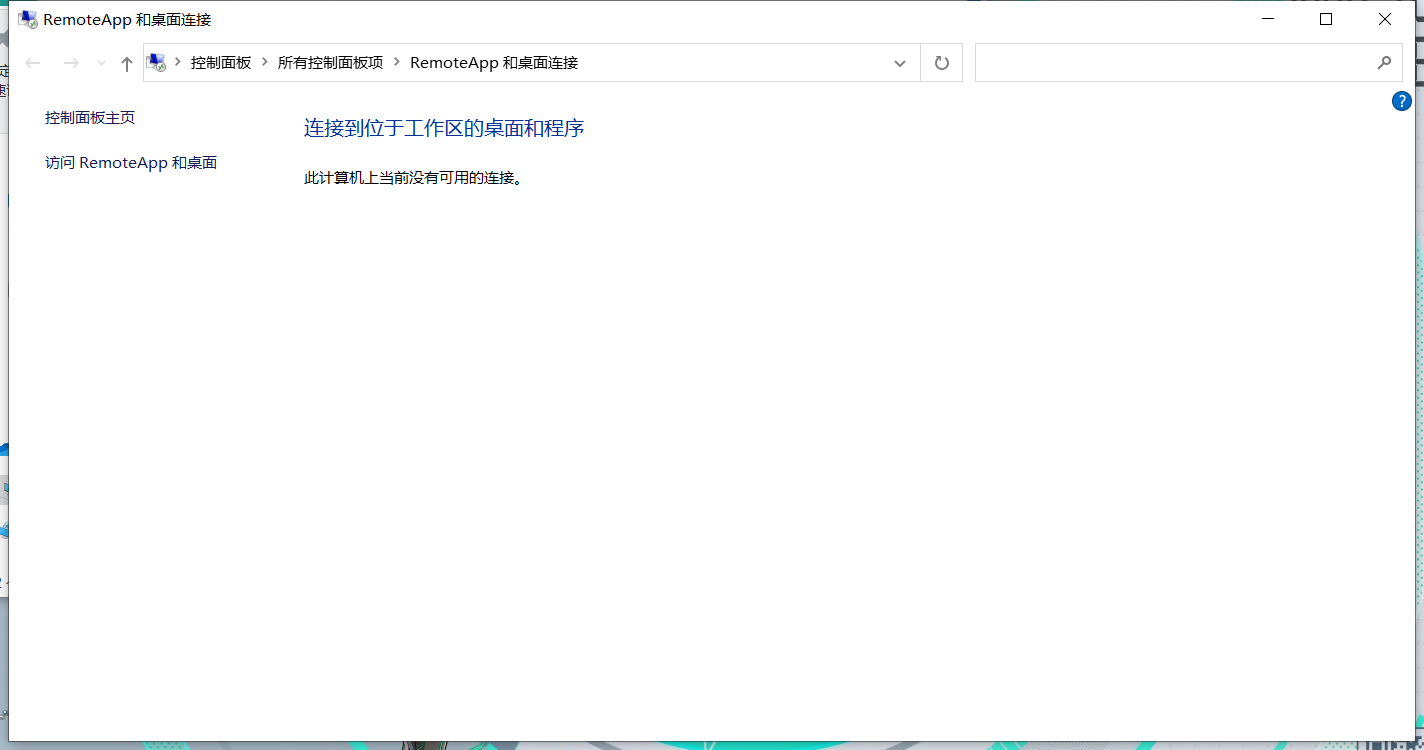Expand chevron after 所有控制面板项 breadcrumb
Image resolution: width=1424 pixels, height=750 pixels.
[x=397, y=62]
